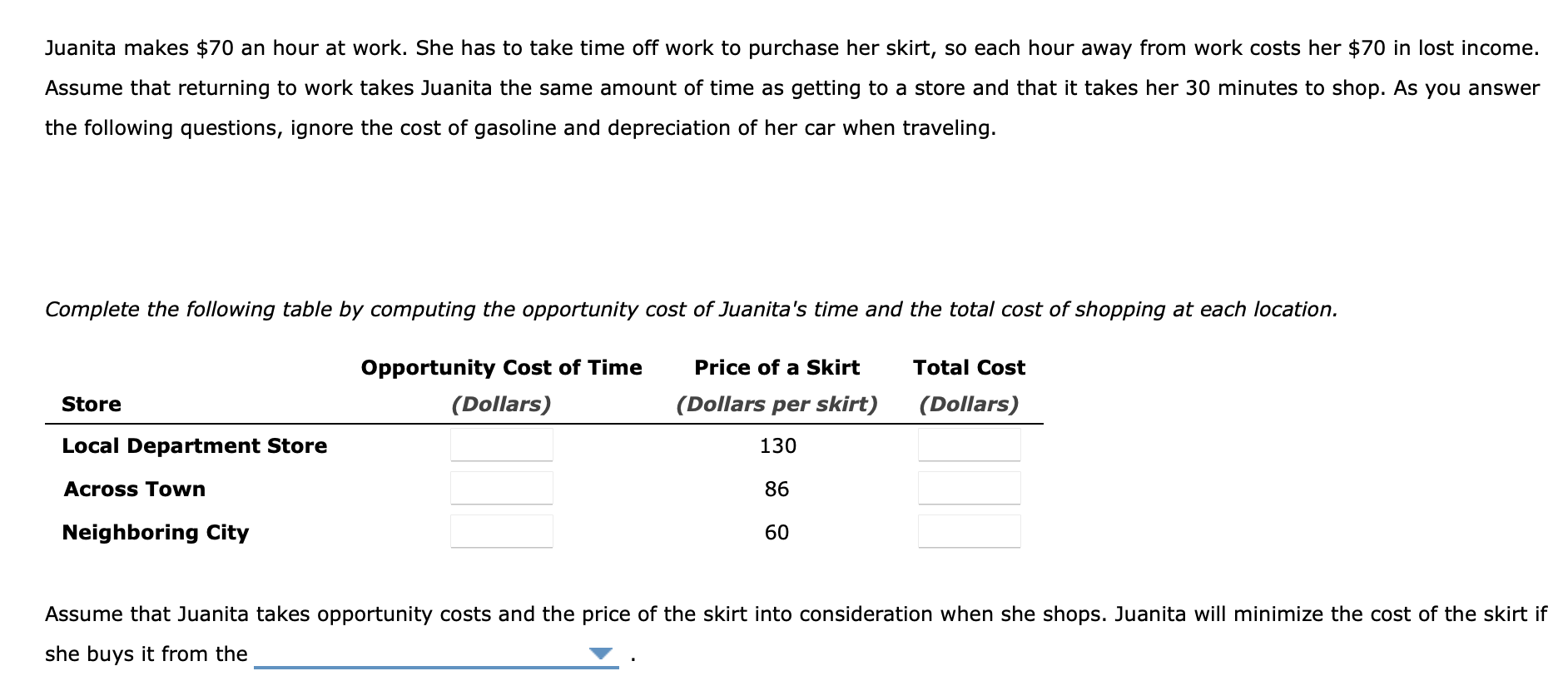The height and width of the screenshot is (691, 1568).
Task: Expand the answer selector after 'she buys it from the'
Action: 602,655
